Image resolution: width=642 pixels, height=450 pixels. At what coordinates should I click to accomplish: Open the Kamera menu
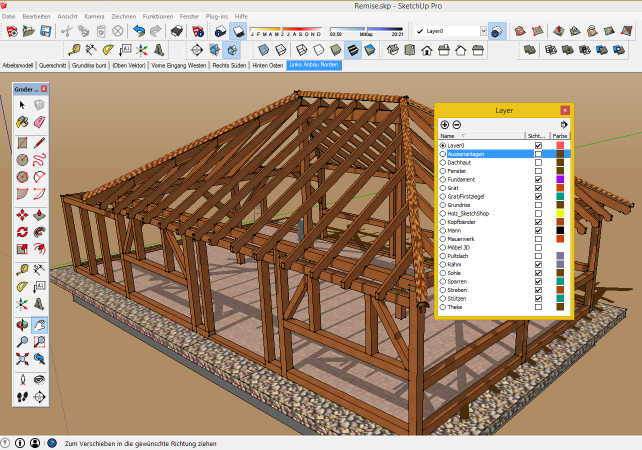(x=95, y=17)
